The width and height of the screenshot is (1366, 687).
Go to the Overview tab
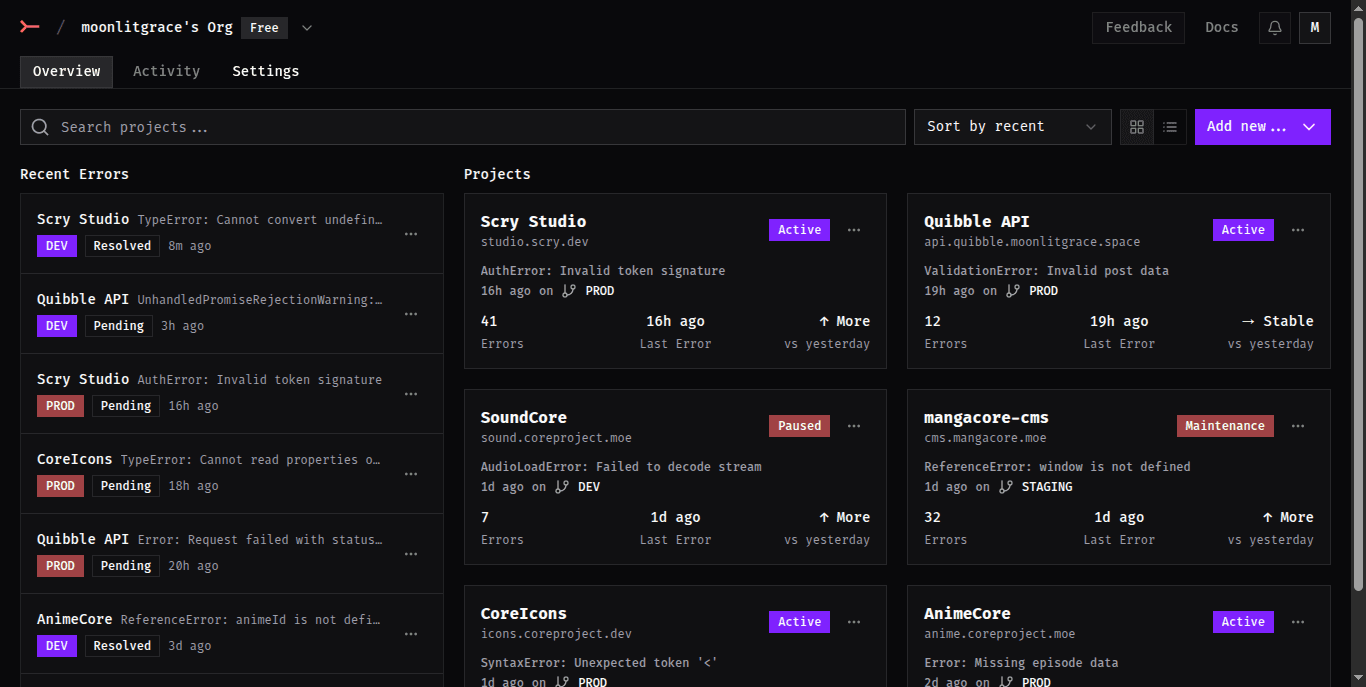click(x=66, y=71)
